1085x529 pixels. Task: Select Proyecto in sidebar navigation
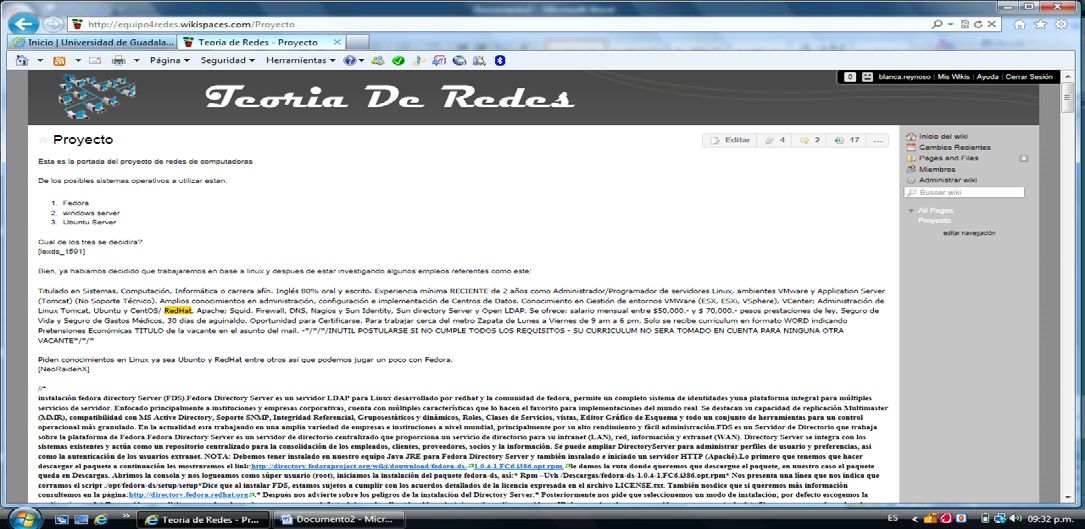pyautogui.click(x=934, y=220)
